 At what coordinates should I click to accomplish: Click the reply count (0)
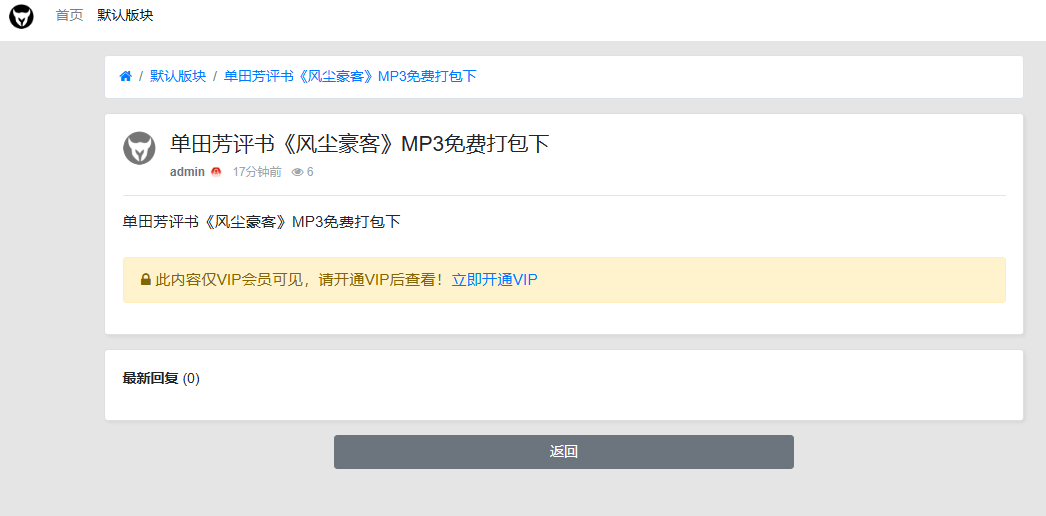191,378
